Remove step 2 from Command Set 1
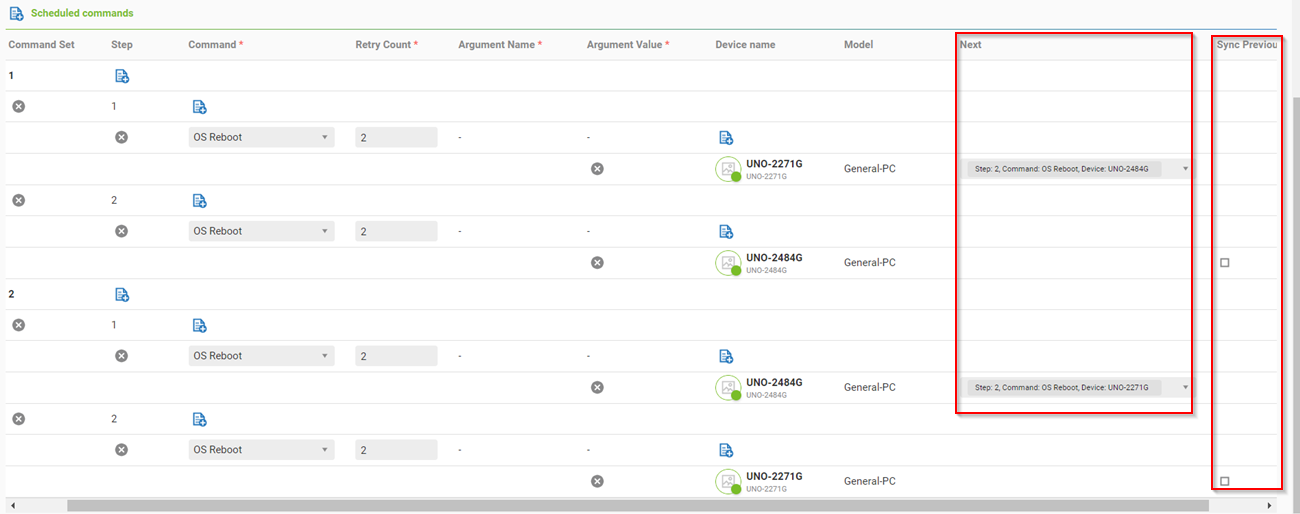 tap(18, 200)
